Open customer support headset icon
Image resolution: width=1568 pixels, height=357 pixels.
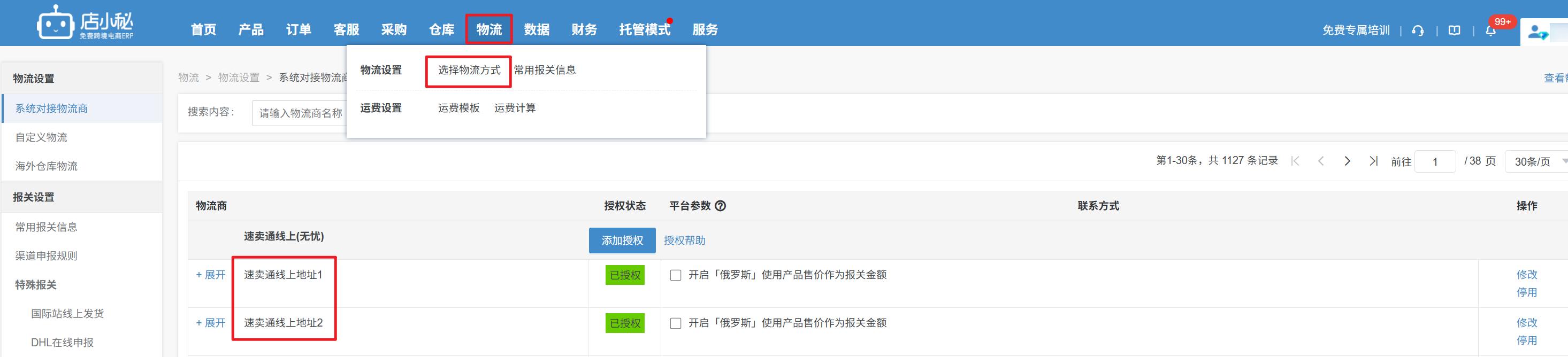tap(1418, 30)
